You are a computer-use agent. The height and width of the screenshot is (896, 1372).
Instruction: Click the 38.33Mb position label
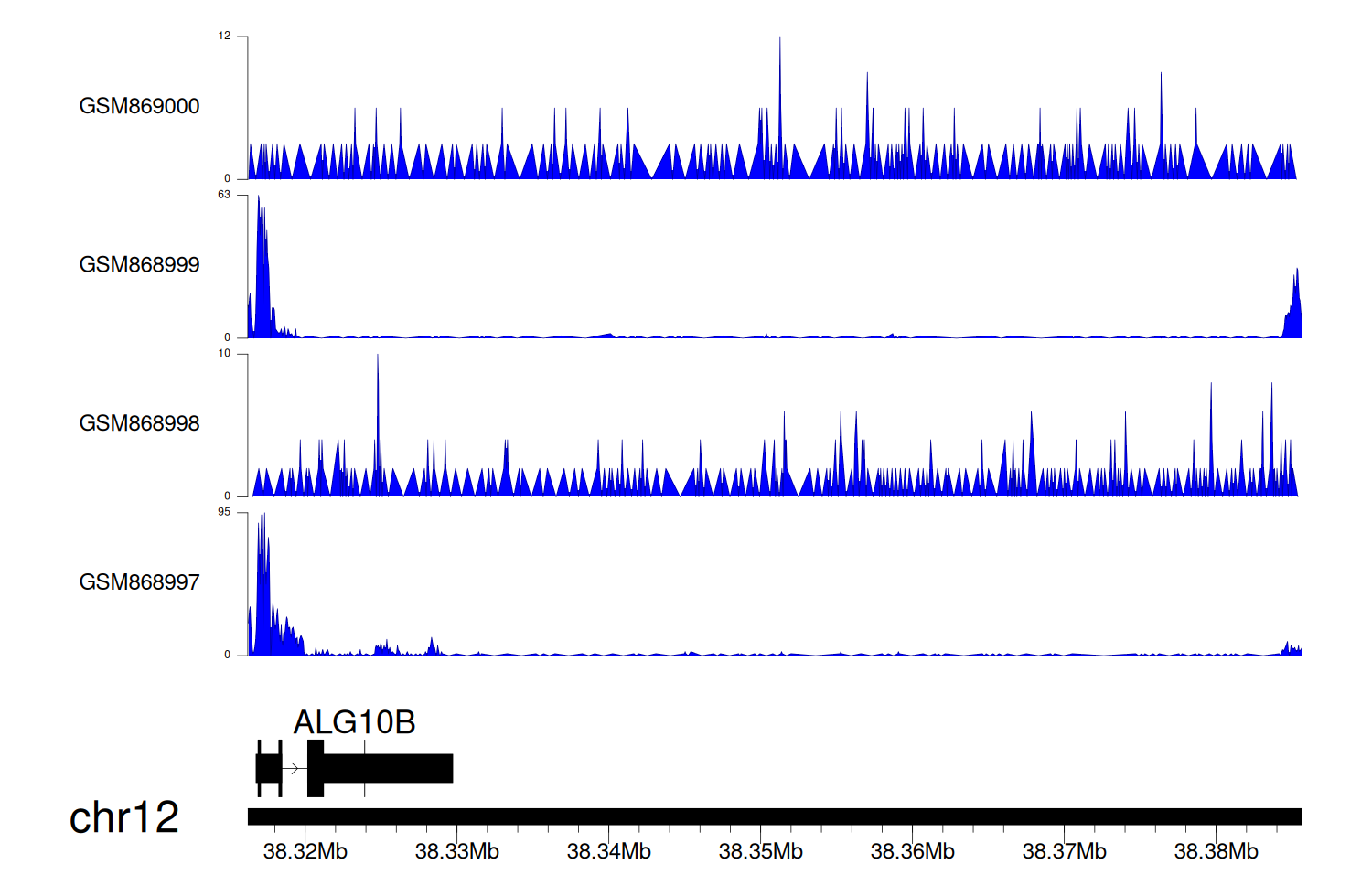click(x=456, y=852)
